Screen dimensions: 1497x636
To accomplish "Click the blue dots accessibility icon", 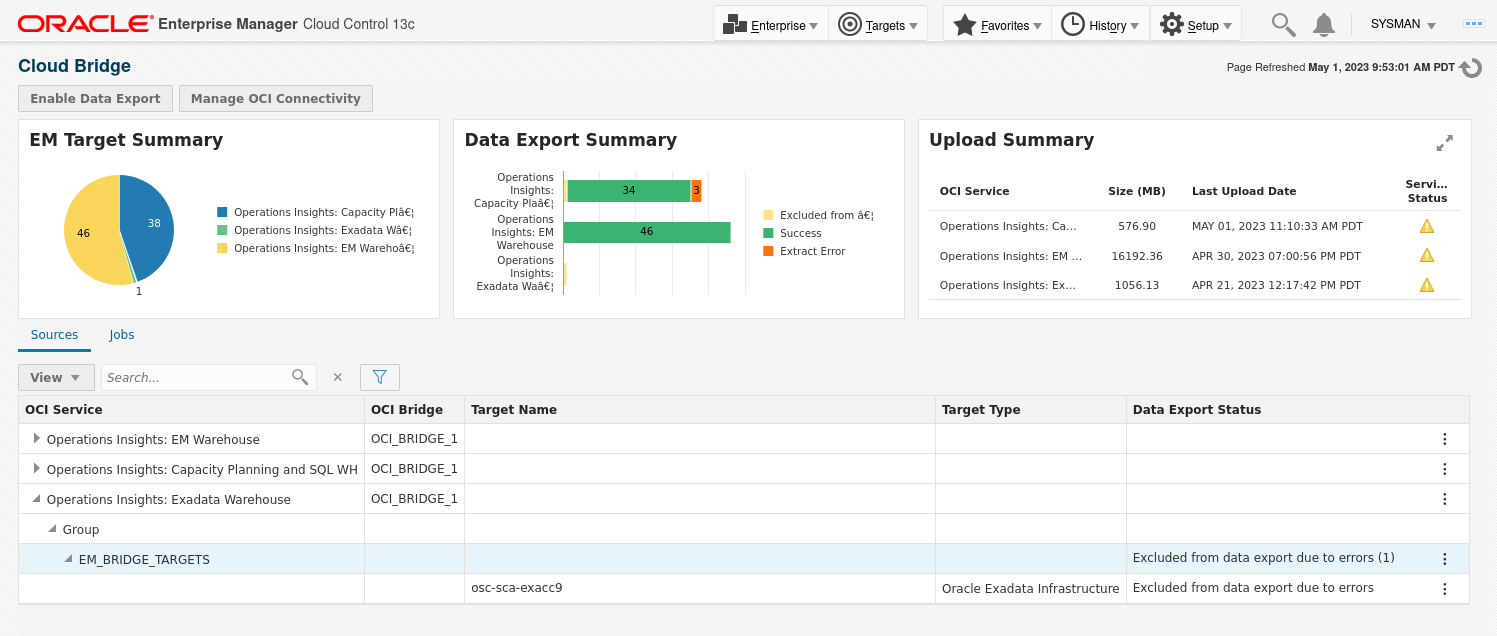I will pyautogui.click(x=1473, y=23).
